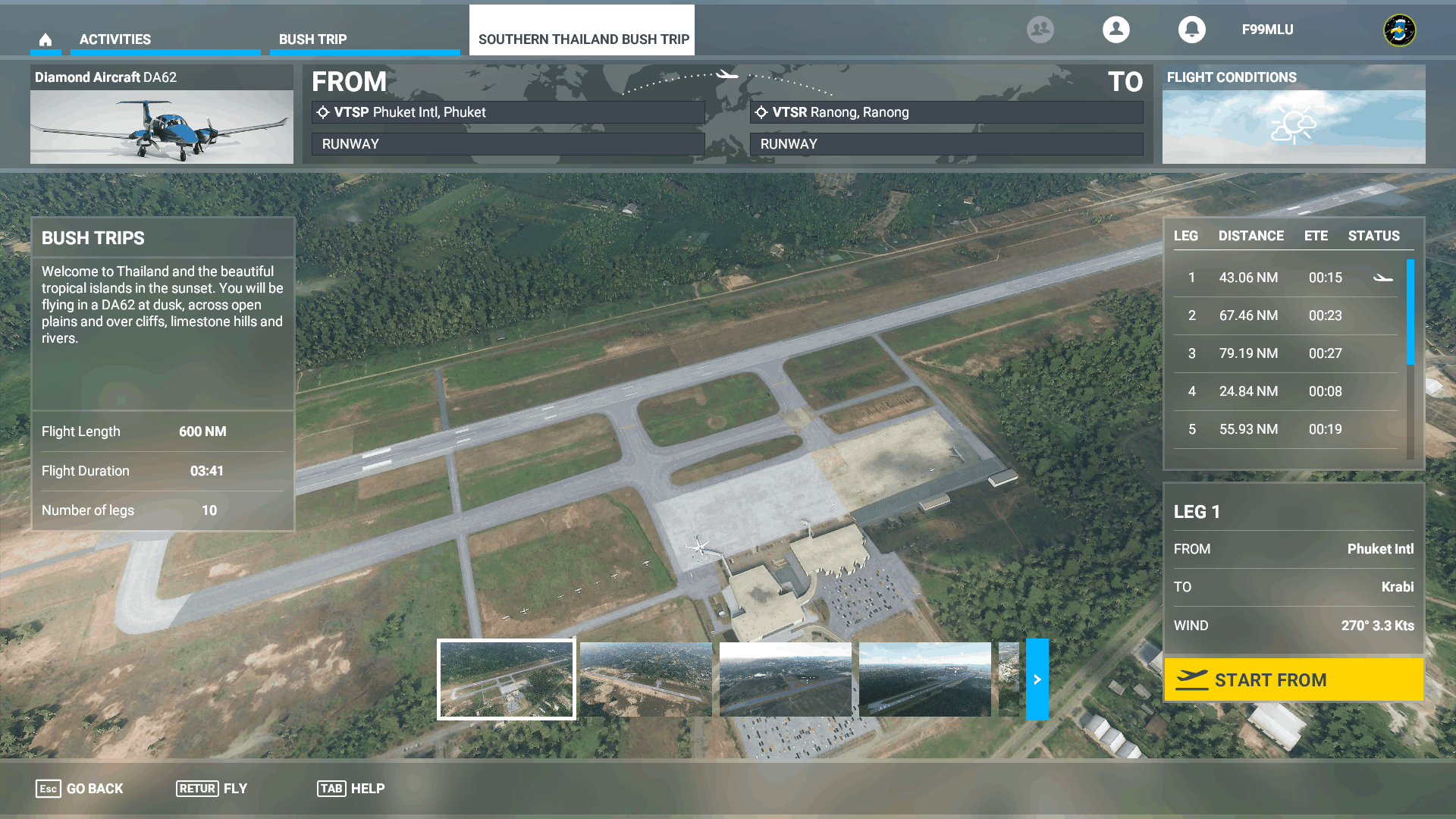This screenshot has width=1456, height=819.
Task: Switch to the ACTIVITIES tab
Action: click(x=115, y=39)
